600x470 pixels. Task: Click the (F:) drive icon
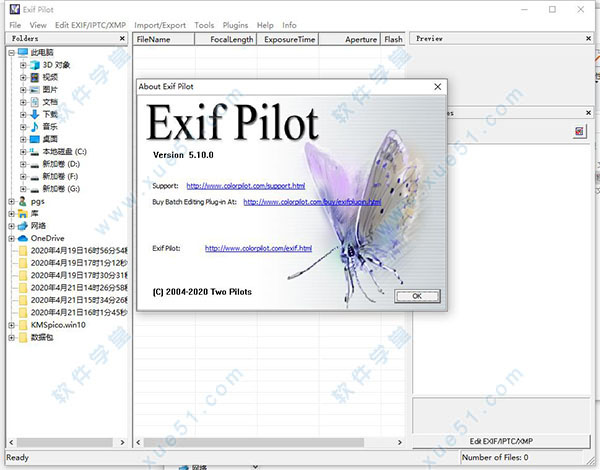[35, 176]
